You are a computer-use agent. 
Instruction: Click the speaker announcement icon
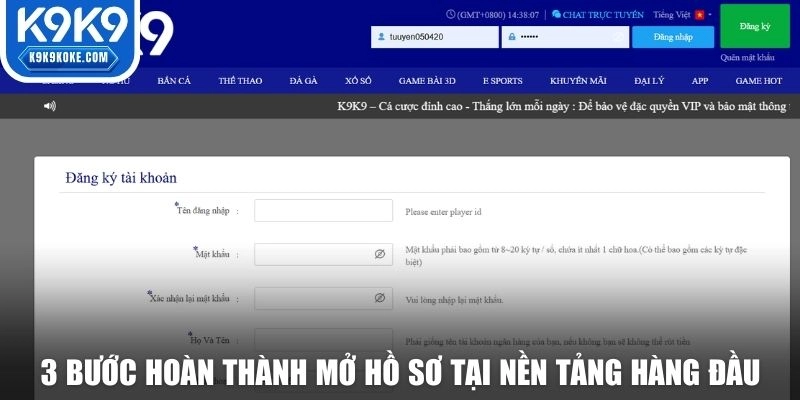pyautogui.click(x=49, y=106)
